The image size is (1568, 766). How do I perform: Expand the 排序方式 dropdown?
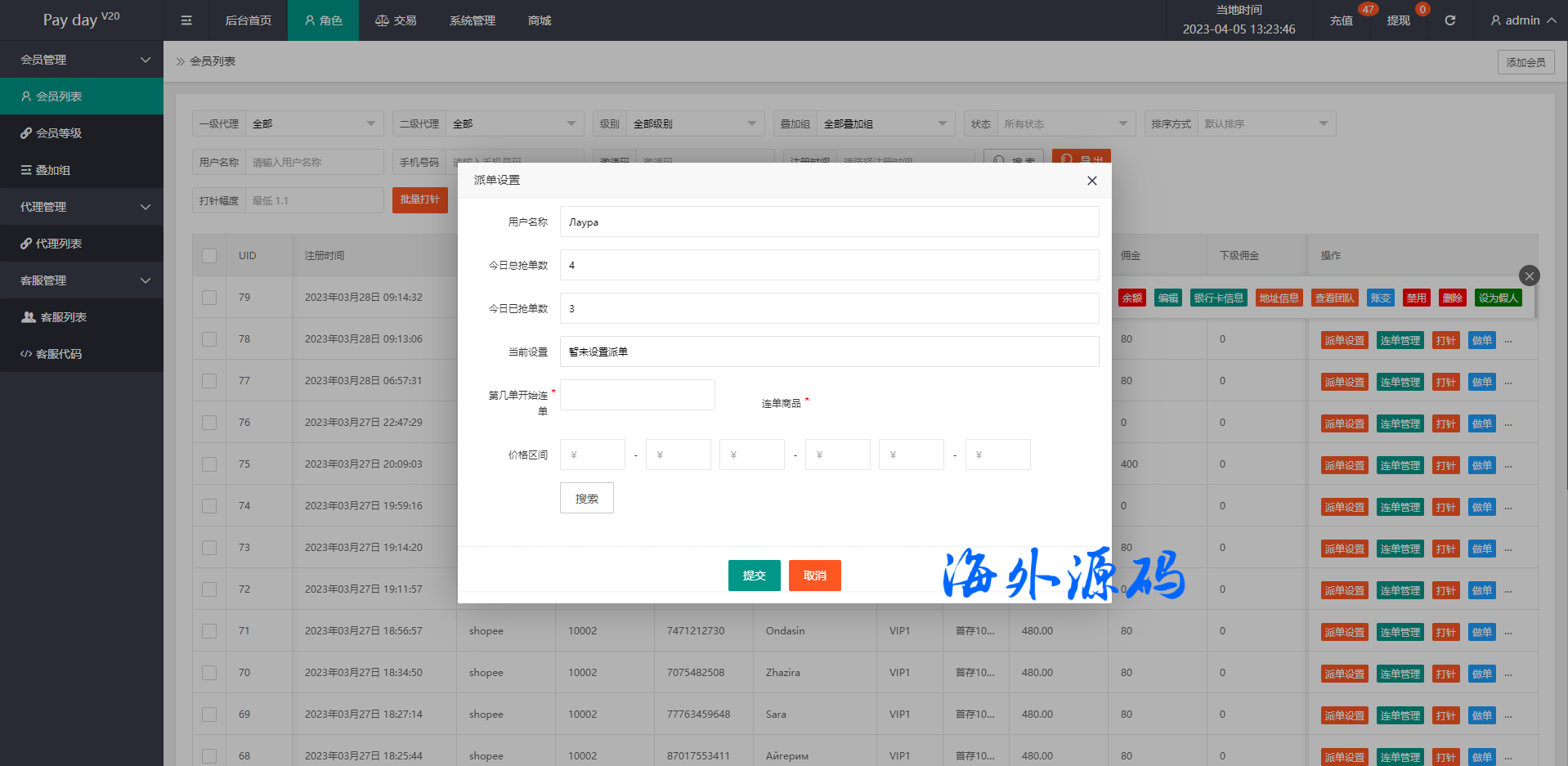pyautogui.click(x=1266, y=124)
